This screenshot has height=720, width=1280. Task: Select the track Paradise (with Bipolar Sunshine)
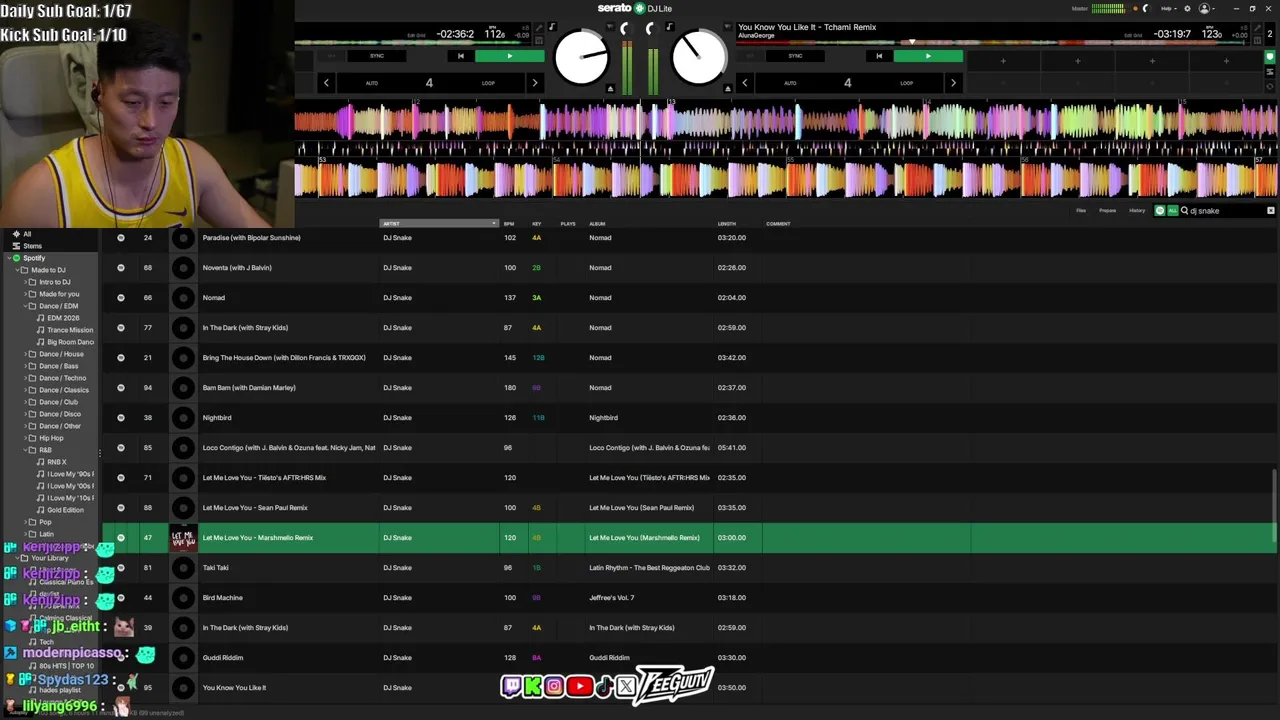pyautogui.click(x=251, y=238)
